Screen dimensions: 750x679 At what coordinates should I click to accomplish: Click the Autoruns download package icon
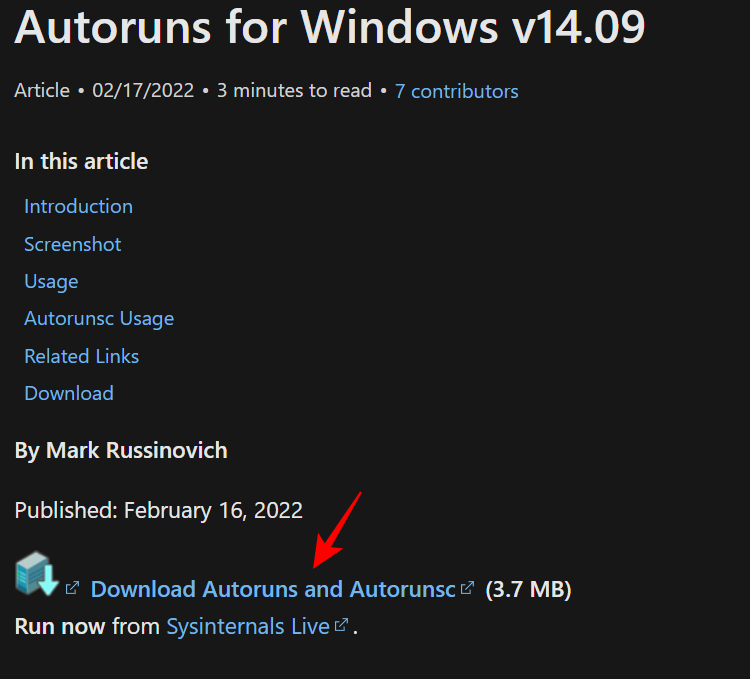tap(37, 573)
